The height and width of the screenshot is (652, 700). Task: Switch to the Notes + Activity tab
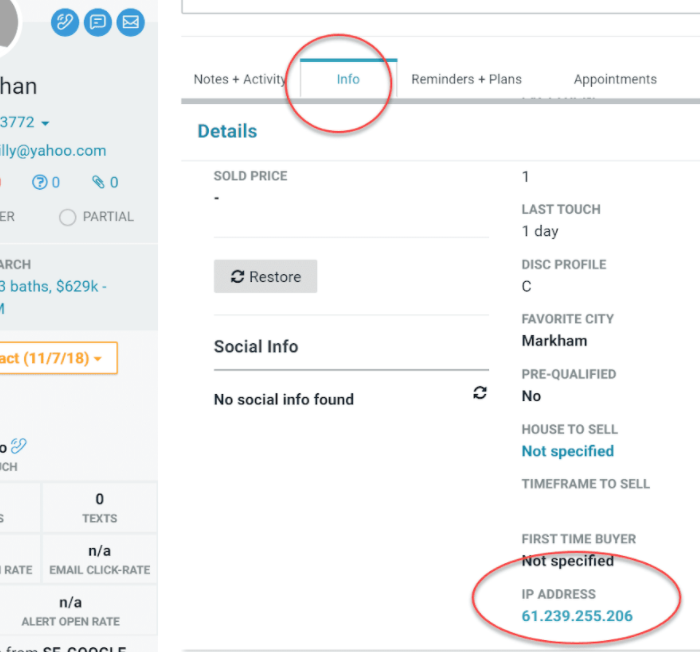239,79
